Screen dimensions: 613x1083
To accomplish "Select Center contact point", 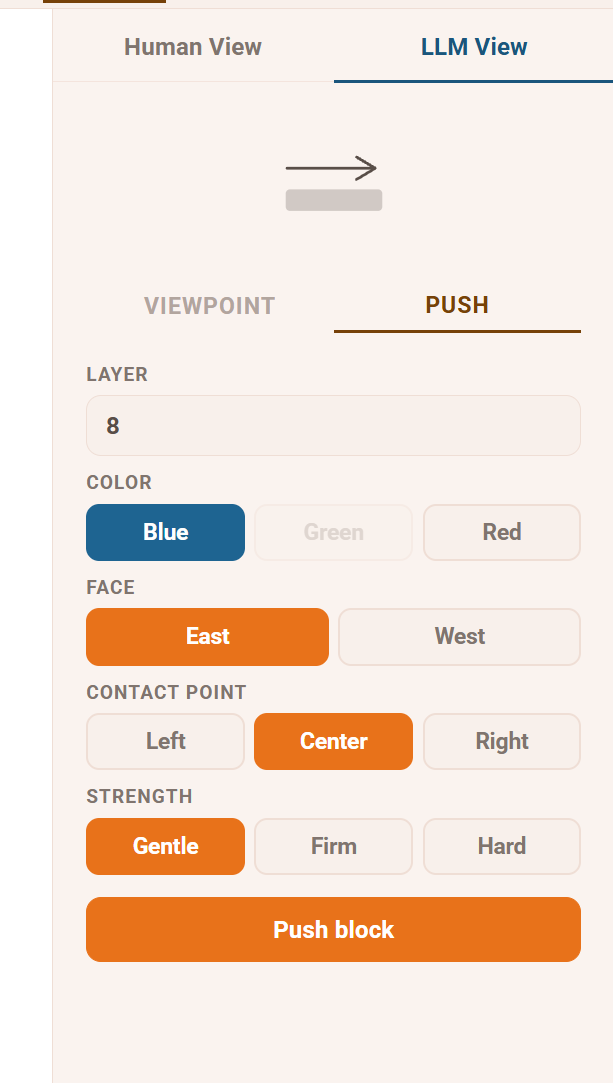I will click(x=333, y=741).
